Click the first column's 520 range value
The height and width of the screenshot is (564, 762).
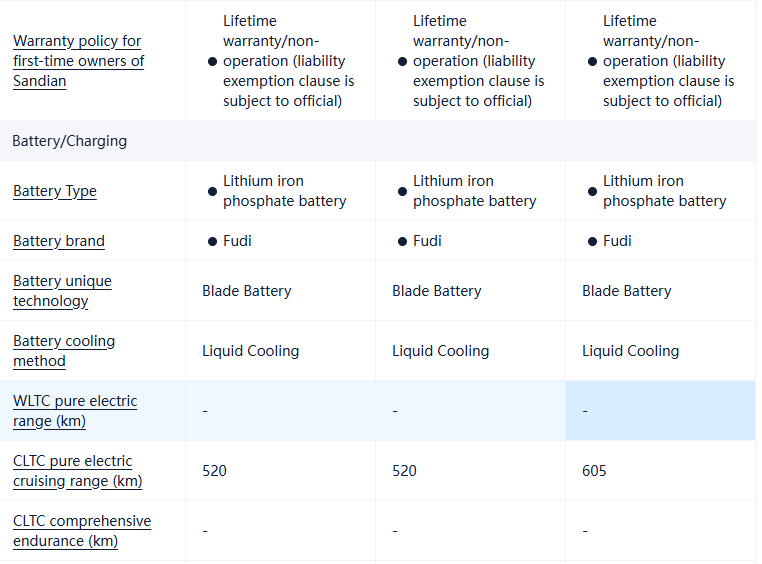coord(214,471)
